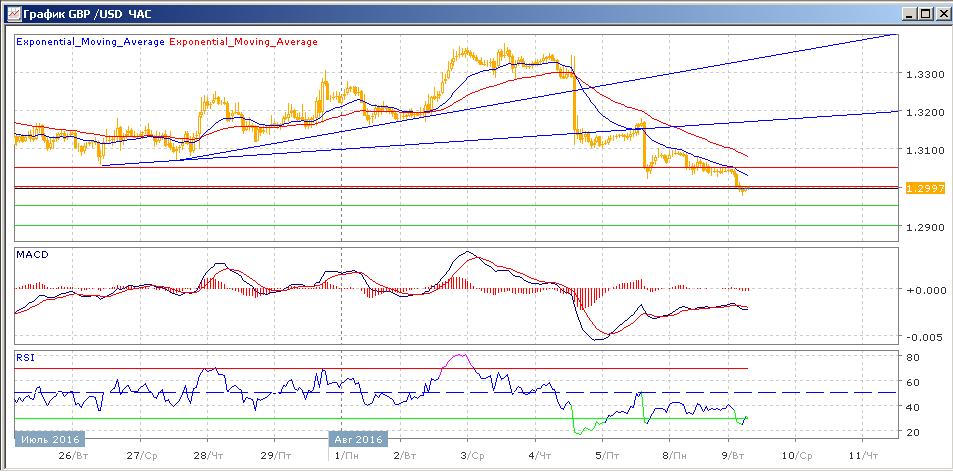
Task: Click the Авг 2016 month marker
Action: click(357, 439)
